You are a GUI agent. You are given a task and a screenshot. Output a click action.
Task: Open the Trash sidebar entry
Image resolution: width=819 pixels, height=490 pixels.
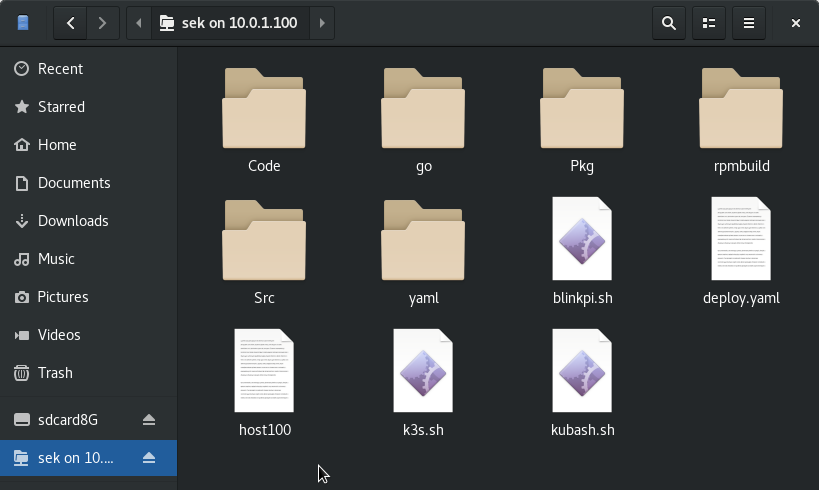click(55, 373)
